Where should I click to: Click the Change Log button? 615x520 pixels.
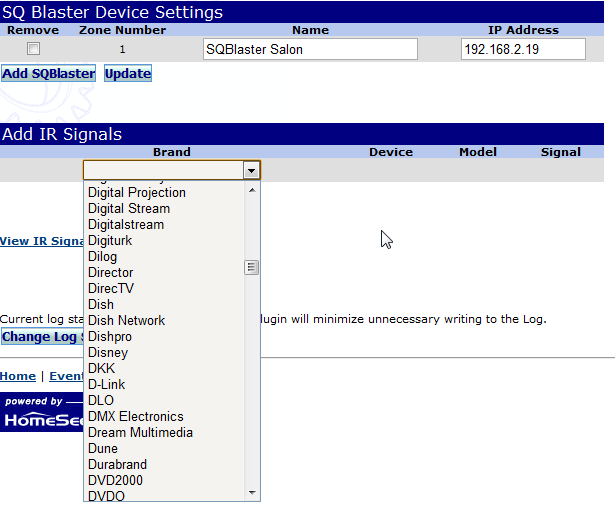pyautogui.click(x=42, y=337)
